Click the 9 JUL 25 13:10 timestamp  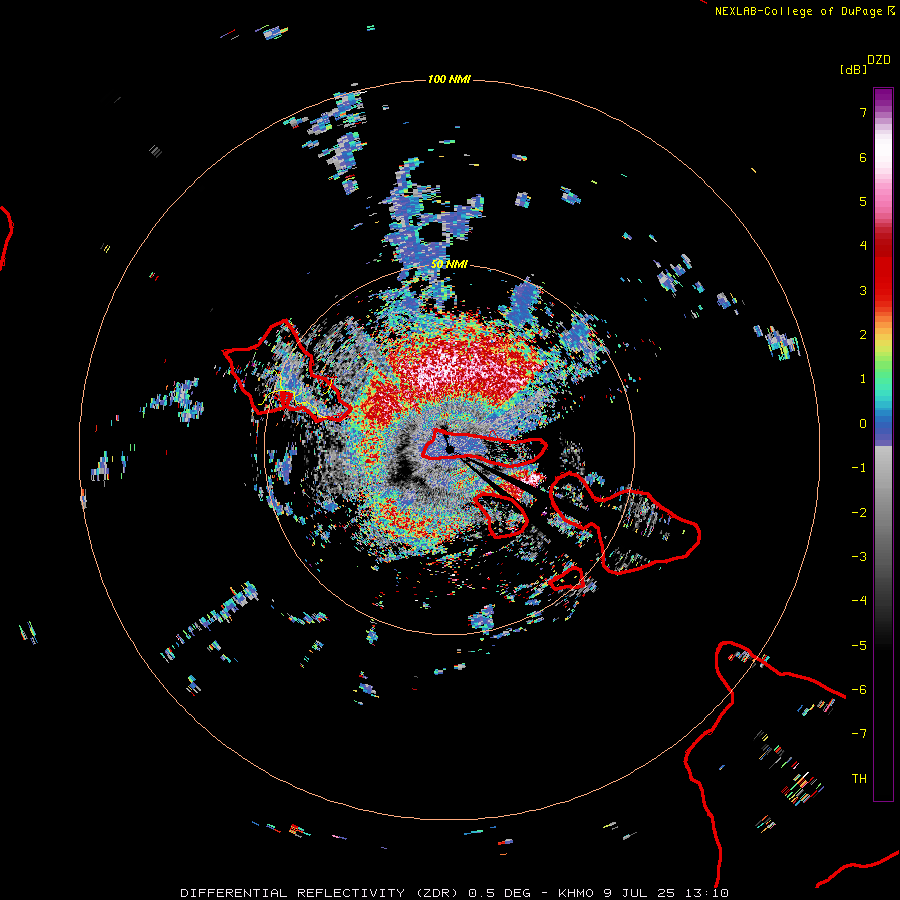click(x=666, y=893)
